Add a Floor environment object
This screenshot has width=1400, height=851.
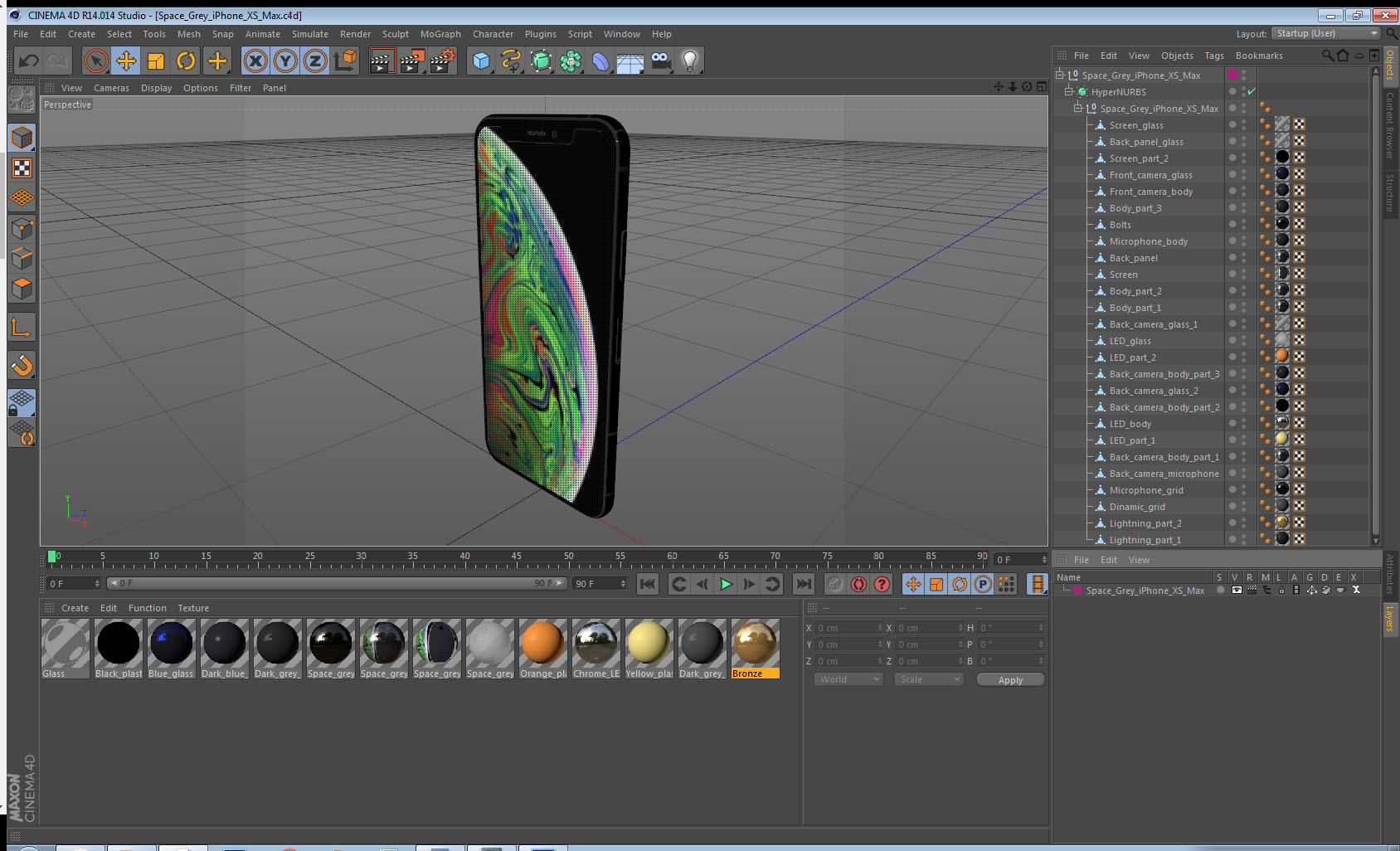point(630,61)
